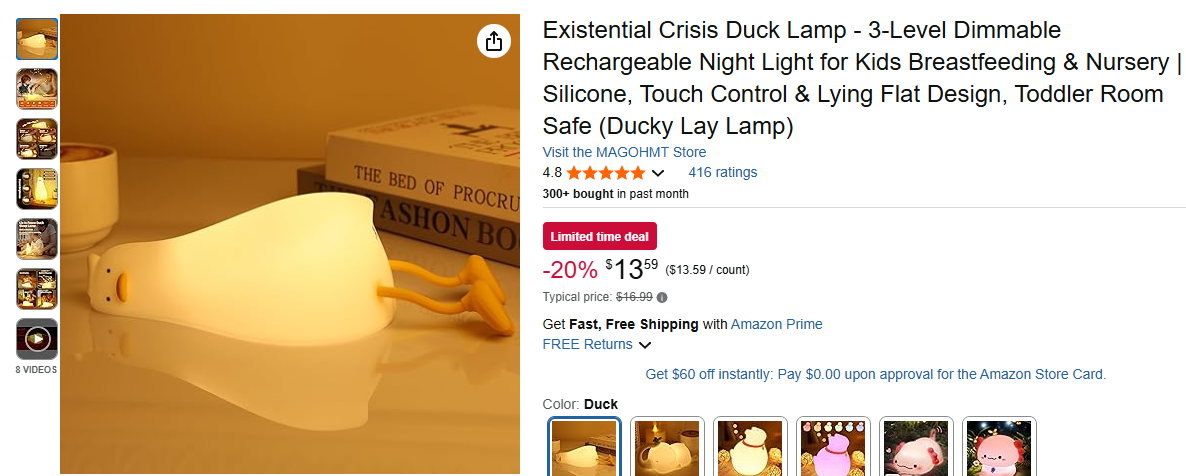This screenshot has width=1186, height=476.
Task: Select the Duck color swatch
Action: click(585, 446)
